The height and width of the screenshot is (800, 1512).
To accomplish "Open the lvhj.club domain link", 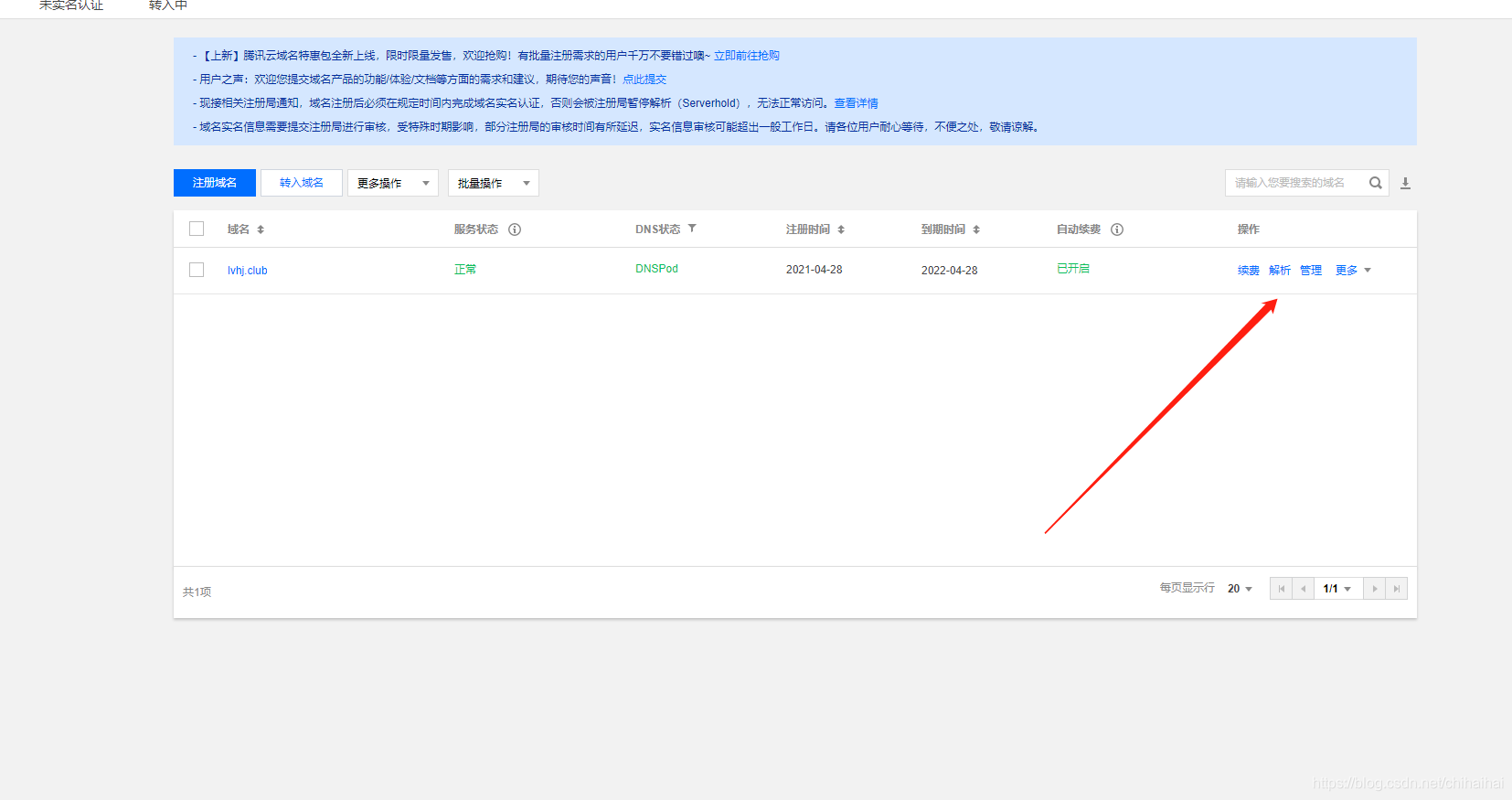I will (247, 271).
